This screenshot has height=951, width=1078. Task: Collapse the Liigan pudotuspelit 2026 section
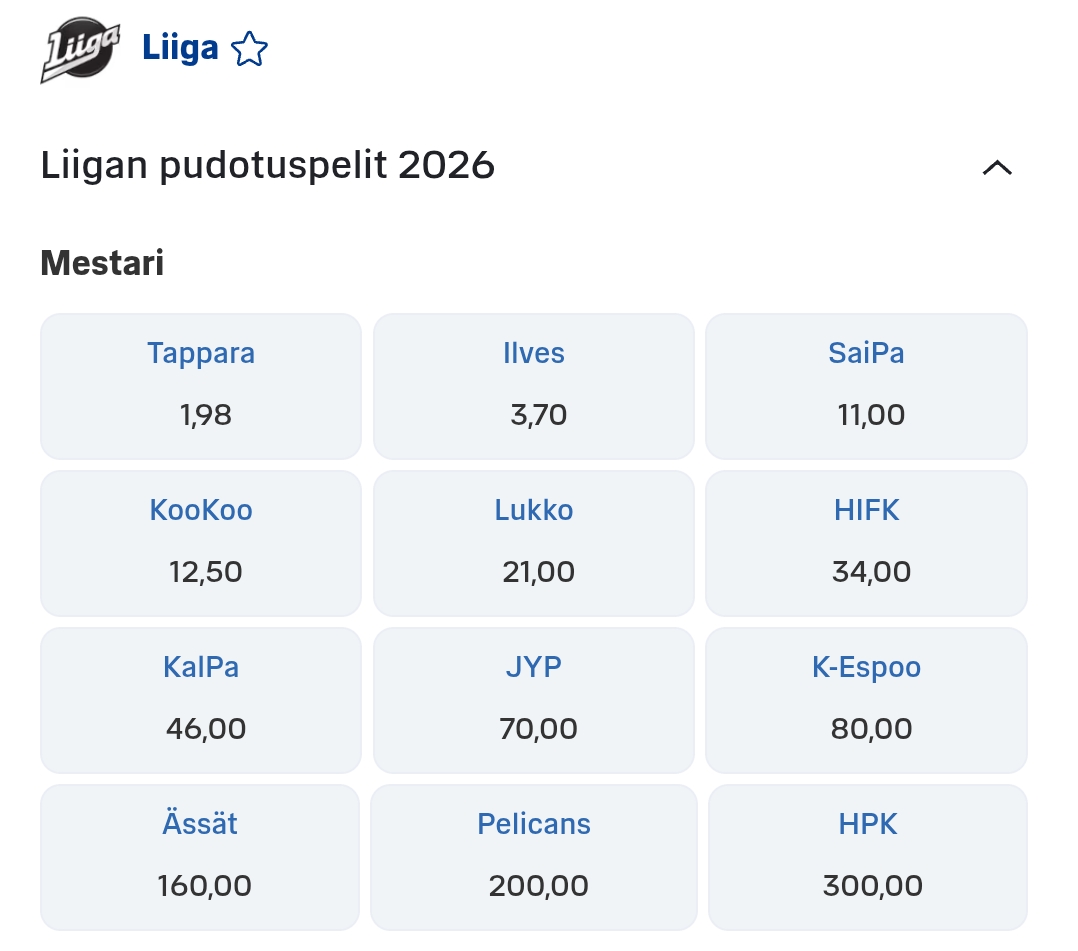click(x=997, y=167)
